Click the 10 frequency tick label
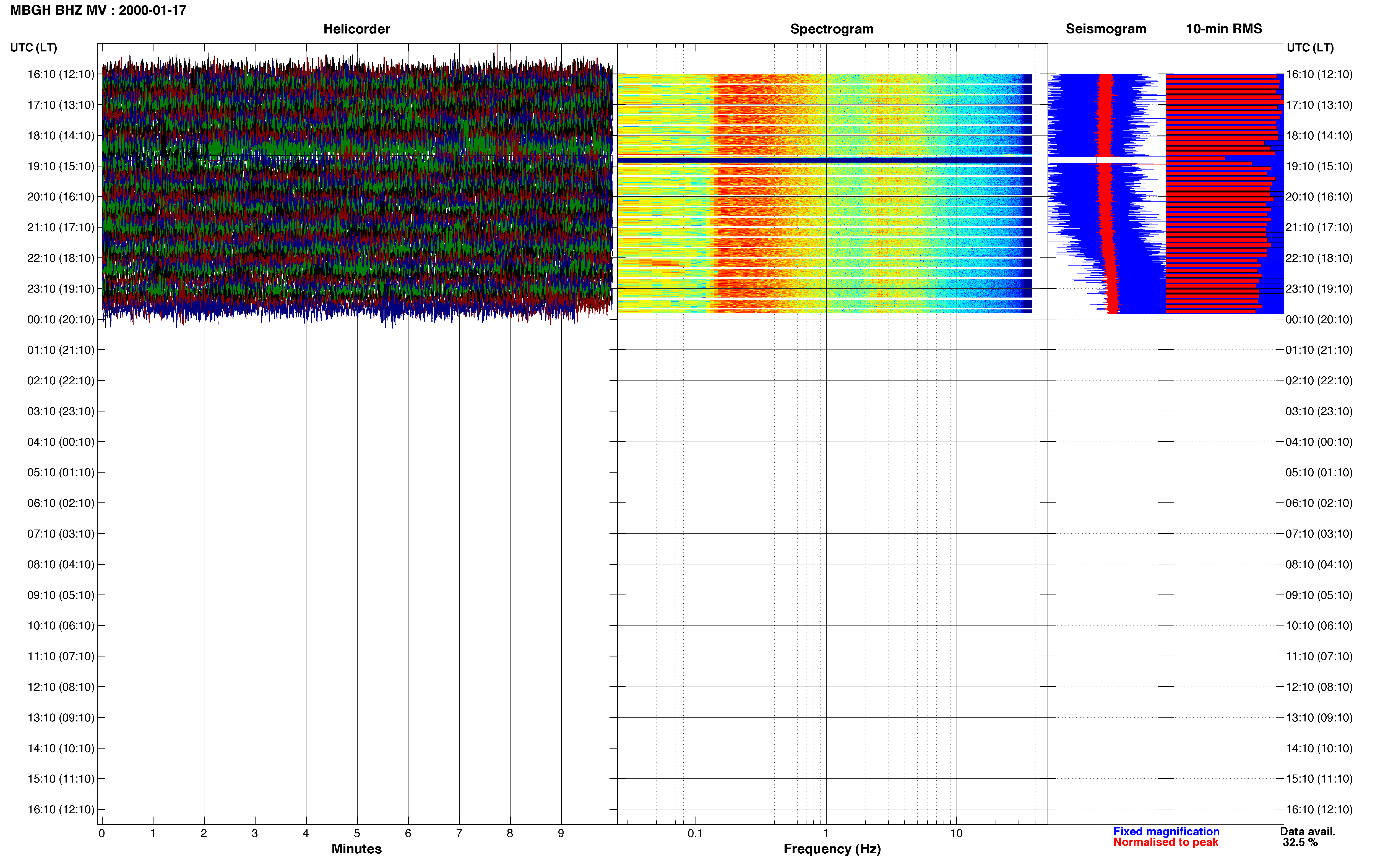The width and height of the screenshot is (1388, 868). click(956, 833)
